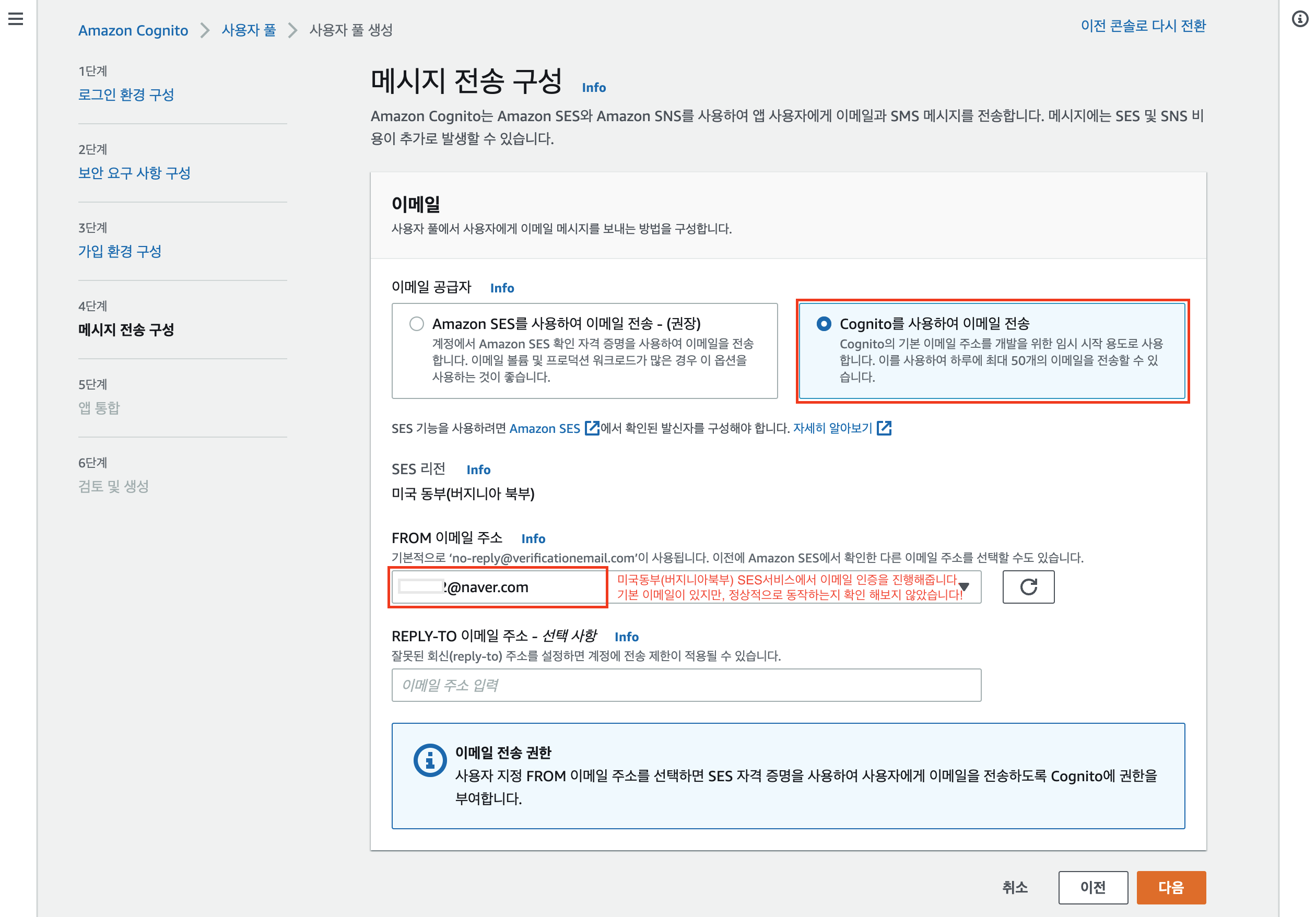
Task: Open Info link beside 메시지 전송 구성 heading
Action: click(x=593, y=88)
